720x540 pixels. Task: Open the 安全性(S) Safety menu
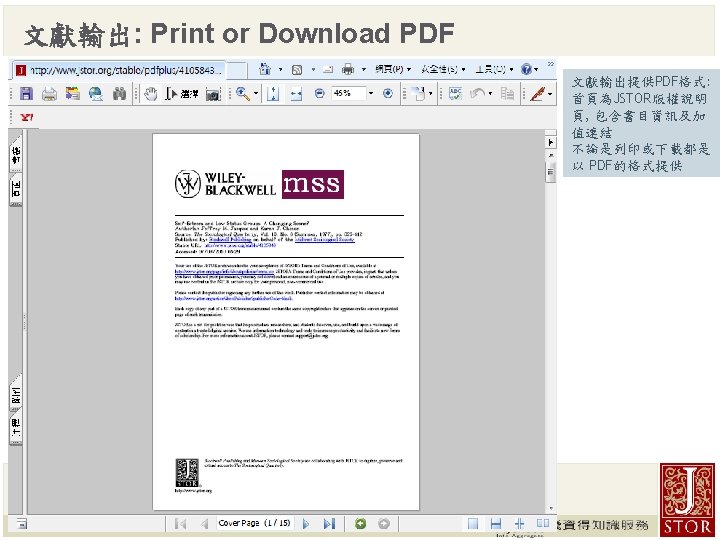(443, 69)
